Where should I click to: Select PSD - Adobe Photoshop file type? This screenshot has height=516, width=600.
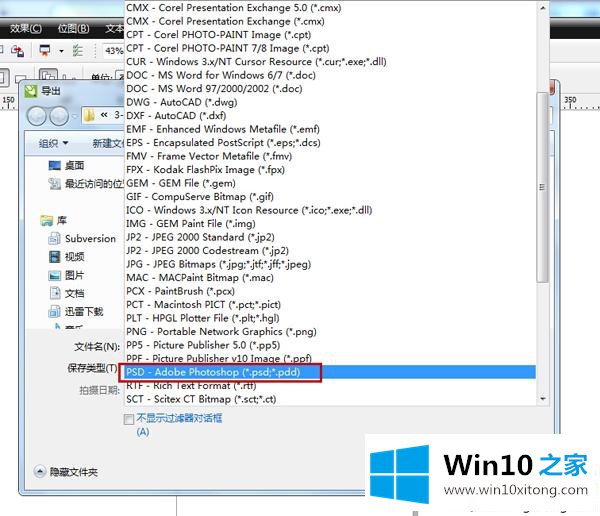point(331,372)
